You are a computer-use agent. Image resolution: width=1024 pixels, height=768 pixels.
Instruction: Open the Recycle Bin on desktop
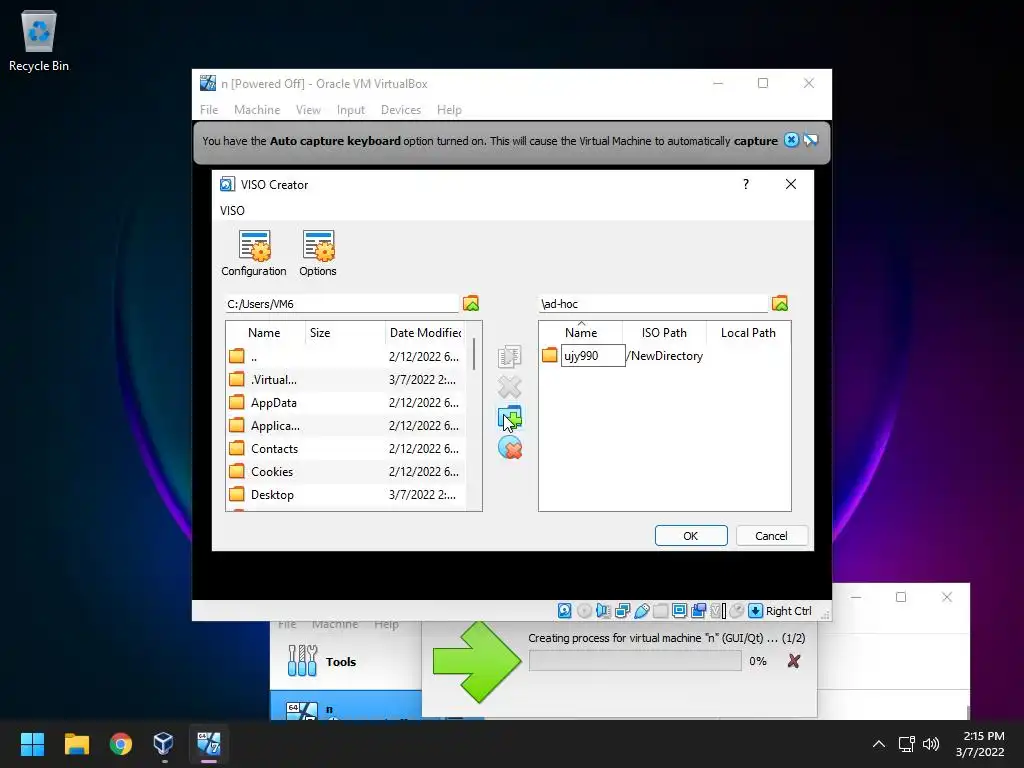pyautogui.click(x=39, y=41)
